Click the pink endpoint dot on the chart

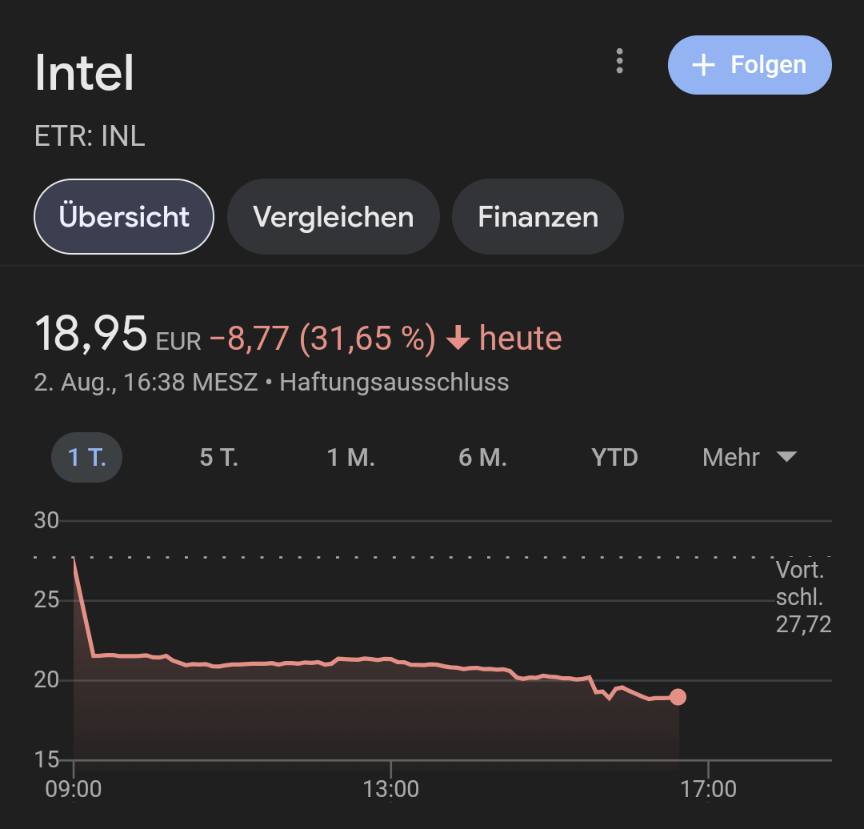pyautogui.click(x=678, y=697)
